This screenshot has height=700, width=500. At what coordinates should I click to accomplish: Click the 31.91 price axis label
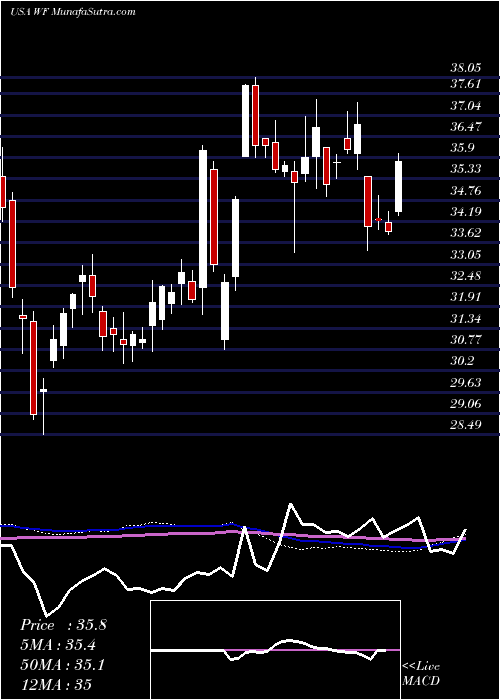pyautogui.click(x=465, y=297)
